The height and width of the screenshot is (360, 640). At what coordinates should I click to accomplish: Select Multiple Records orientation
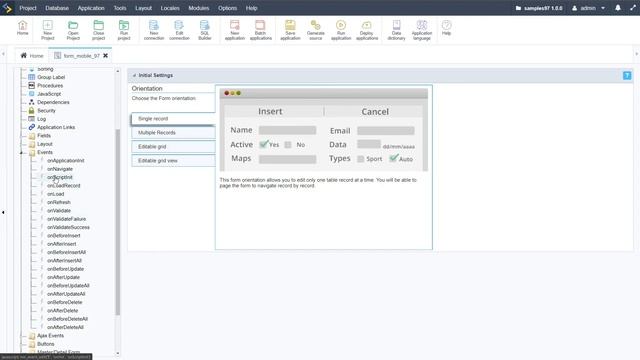tap(173, 133)
